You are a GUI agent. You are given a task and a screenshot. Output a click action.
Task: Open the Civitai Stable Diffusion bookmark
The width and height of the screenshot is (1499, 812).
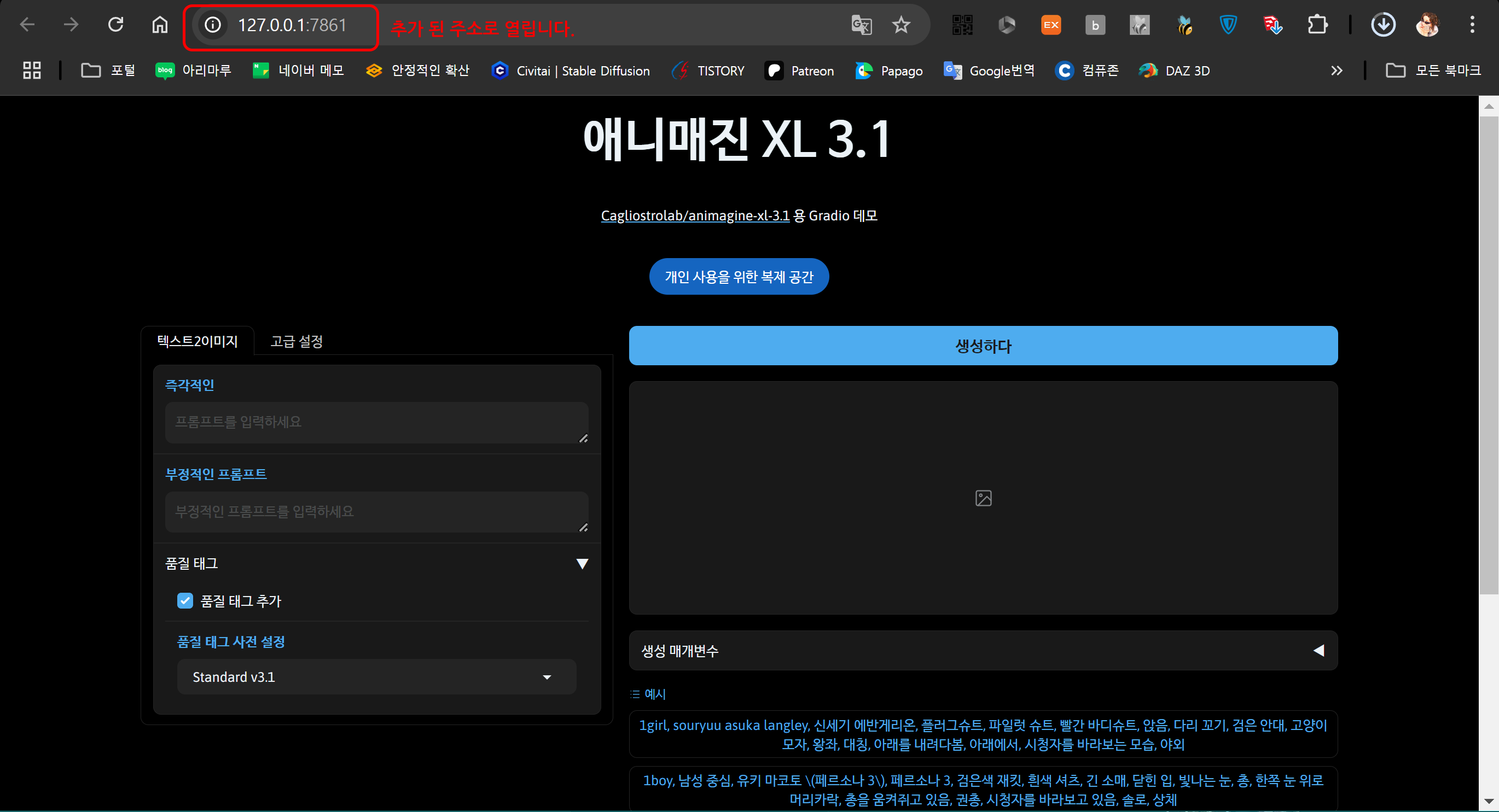pos(570,71)
